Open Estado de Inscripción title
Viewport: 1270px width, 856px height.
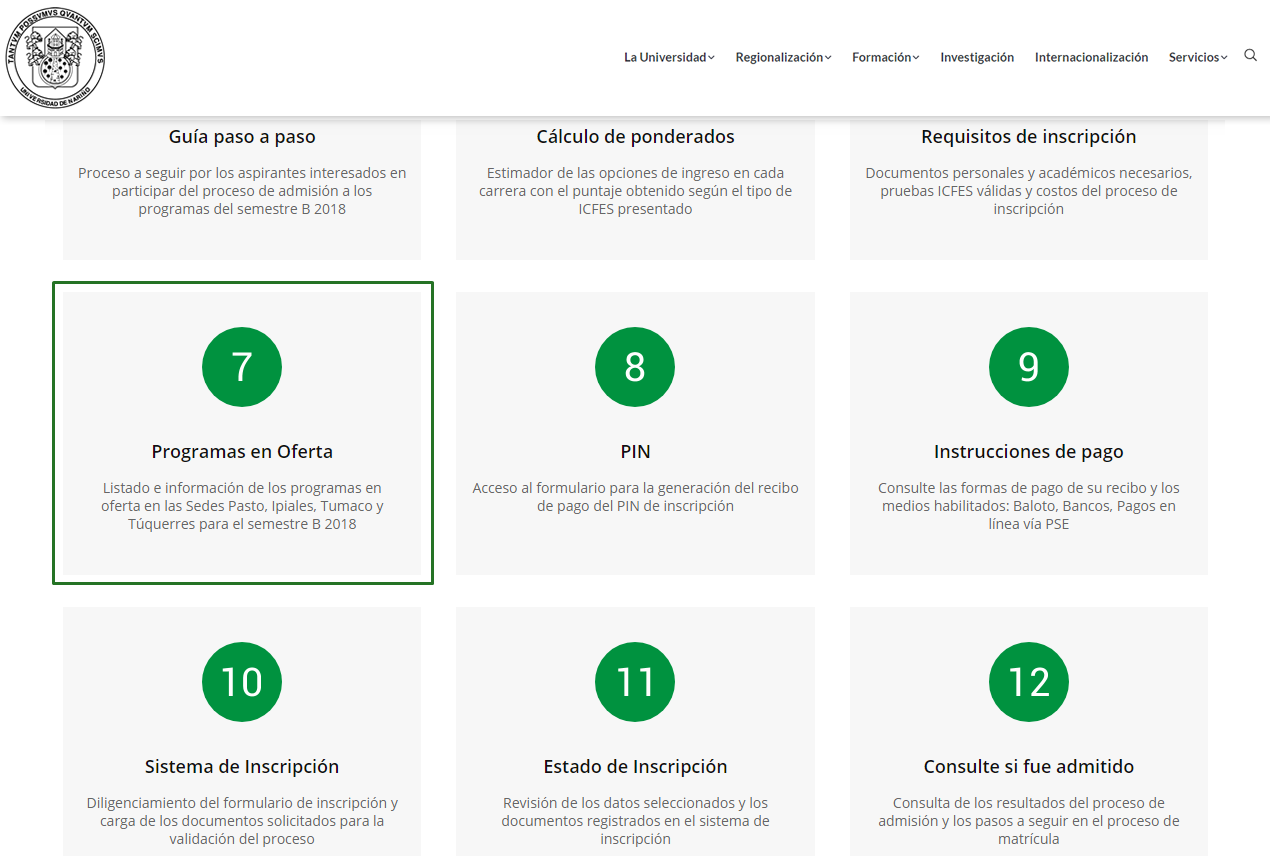point(635,766)
